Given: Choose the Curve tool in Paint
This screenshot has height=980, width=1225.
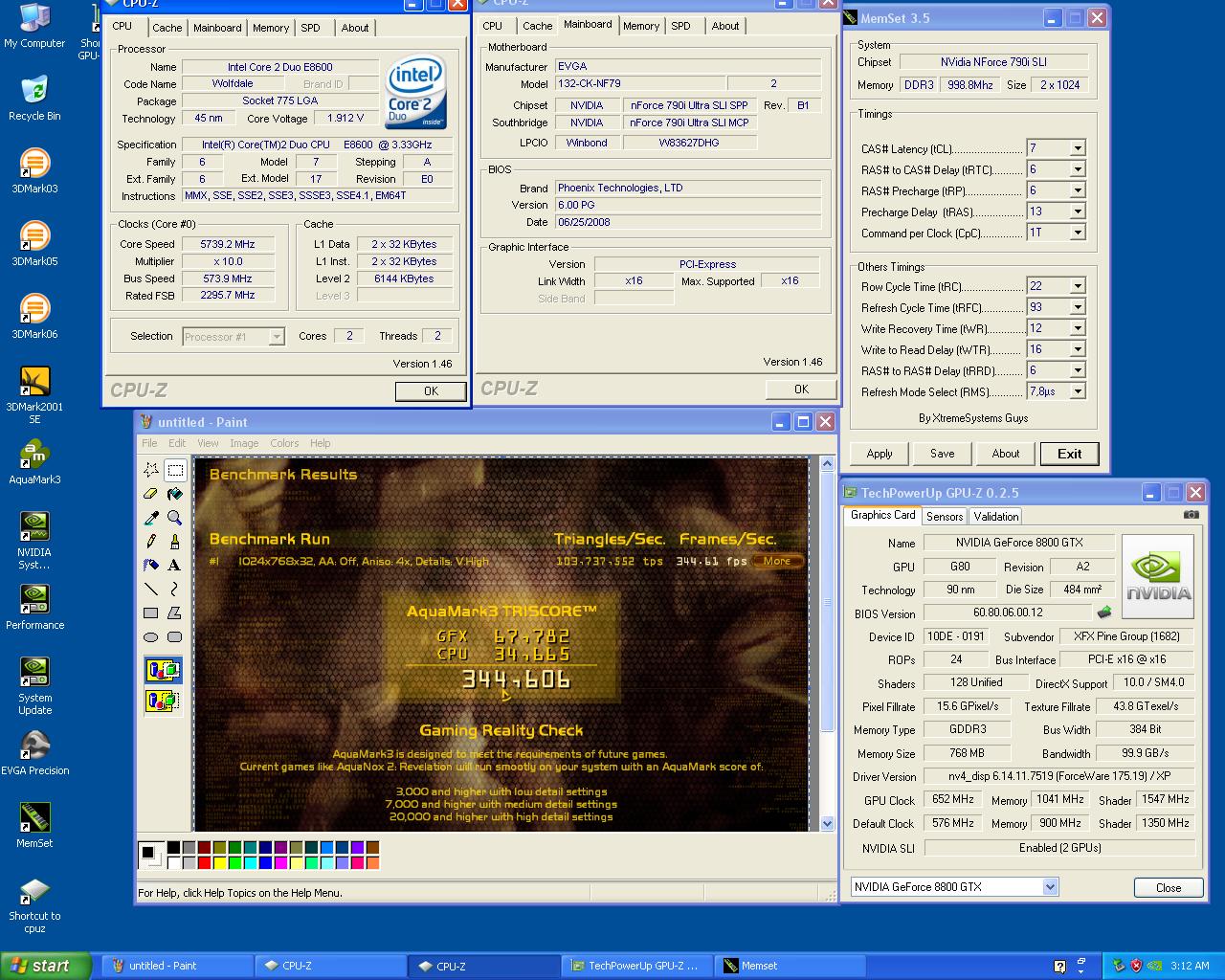Looking at the screenshot, I should (x=175, y=589).
